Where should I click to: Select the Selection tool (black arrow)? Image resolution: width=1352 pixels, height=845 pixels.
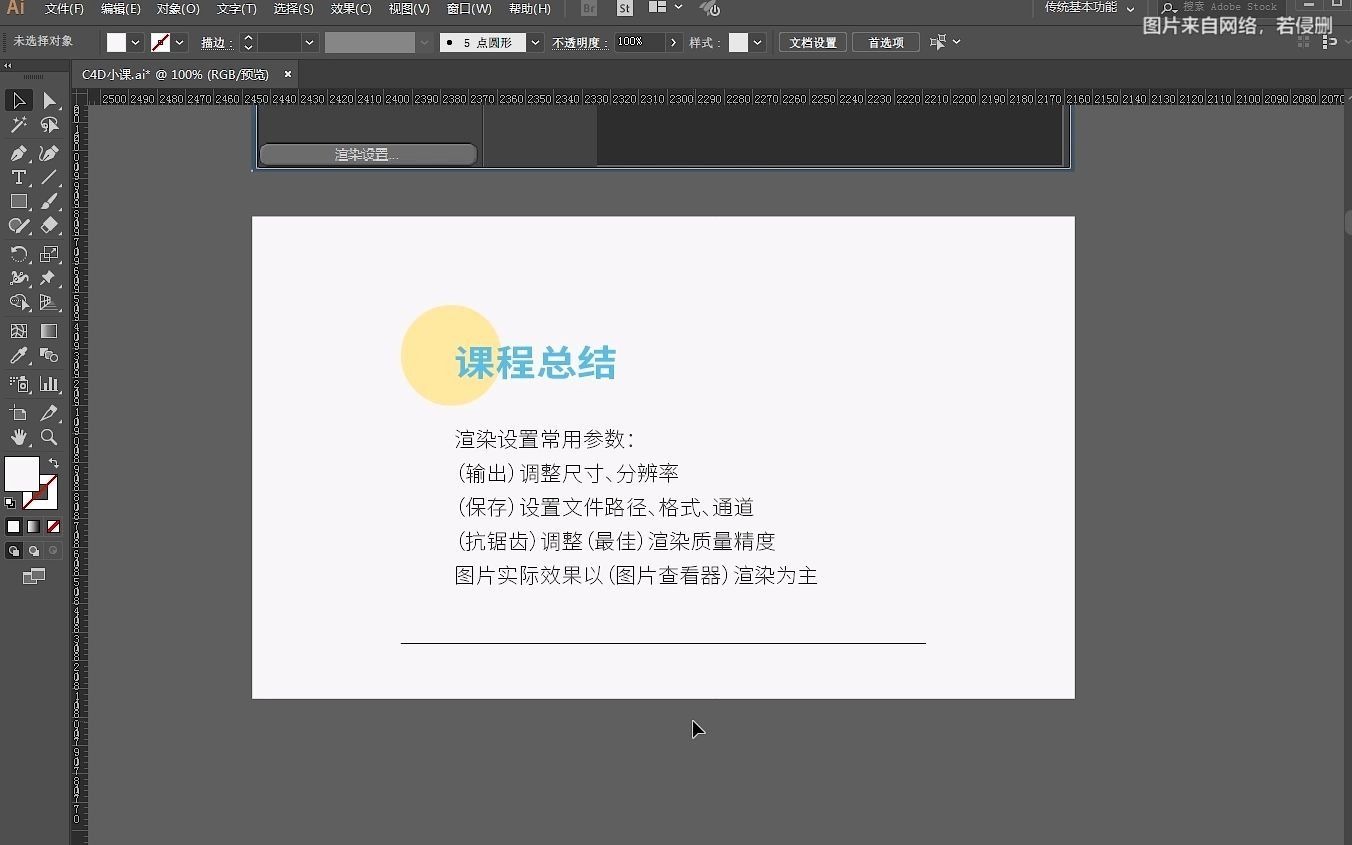(19, 101)
